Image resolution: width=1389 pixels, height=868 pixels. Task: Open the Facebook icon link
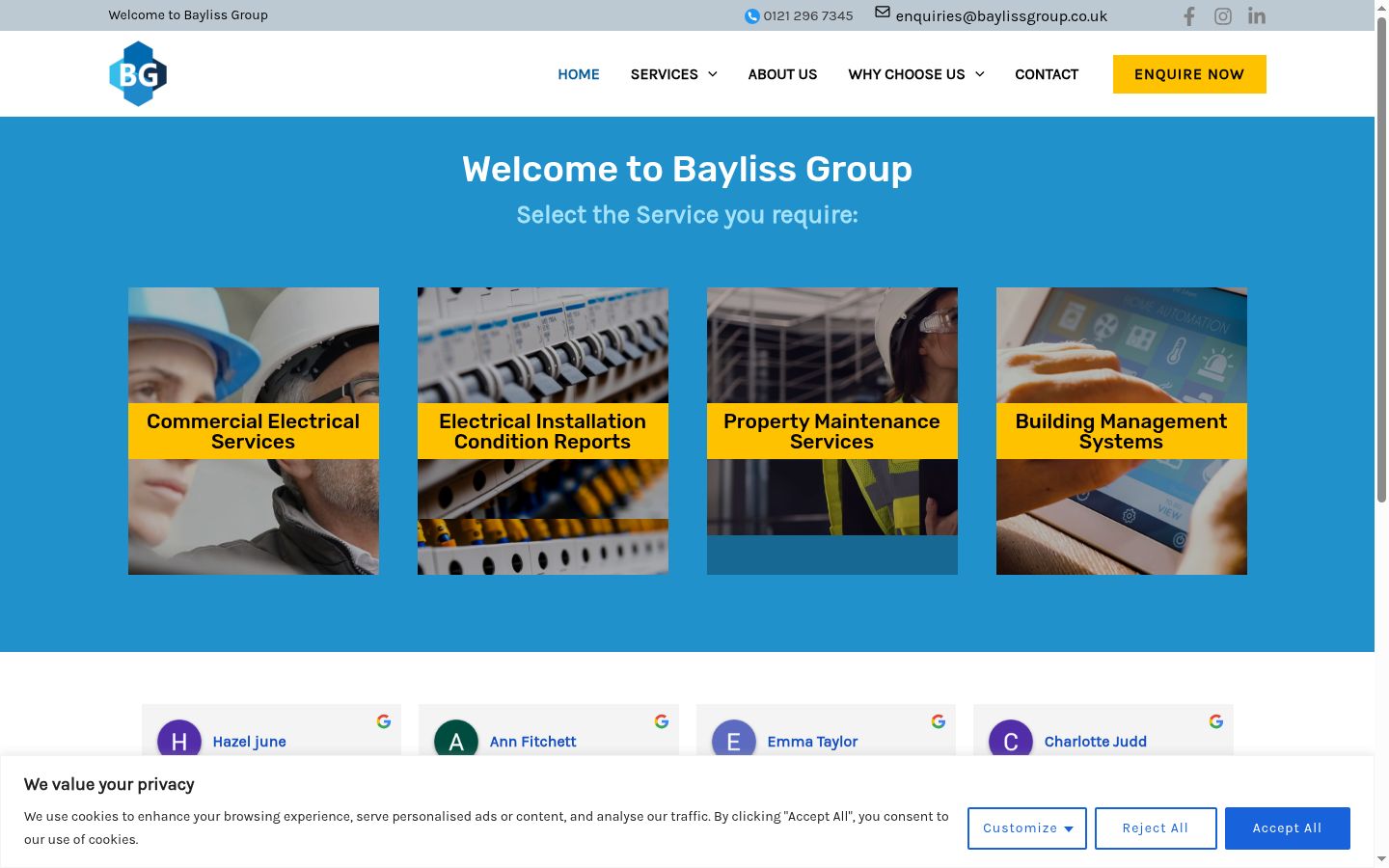pos(1189,16)
